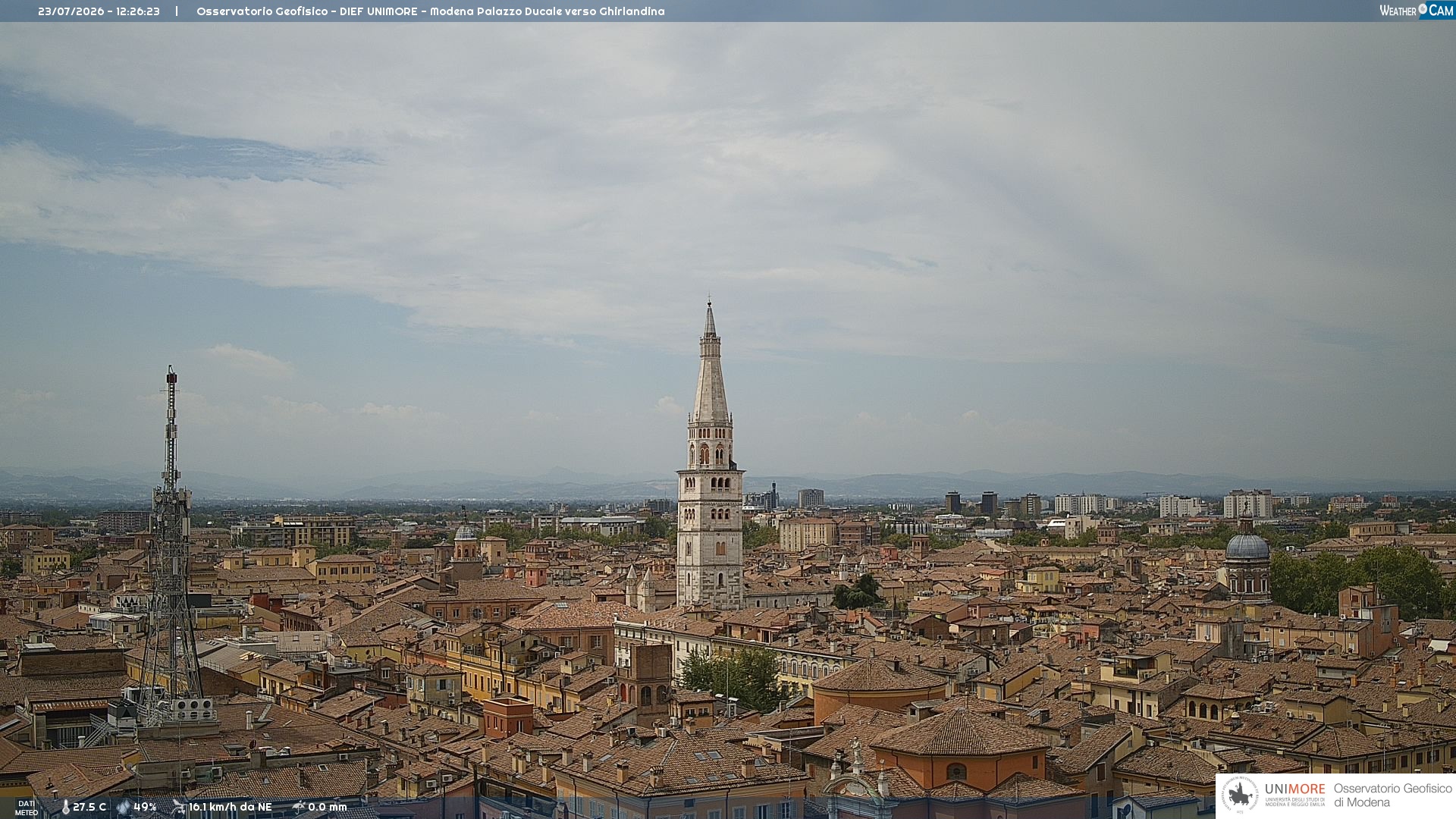
Task: Click the WeatherCAM logo
Action: 1417,11
